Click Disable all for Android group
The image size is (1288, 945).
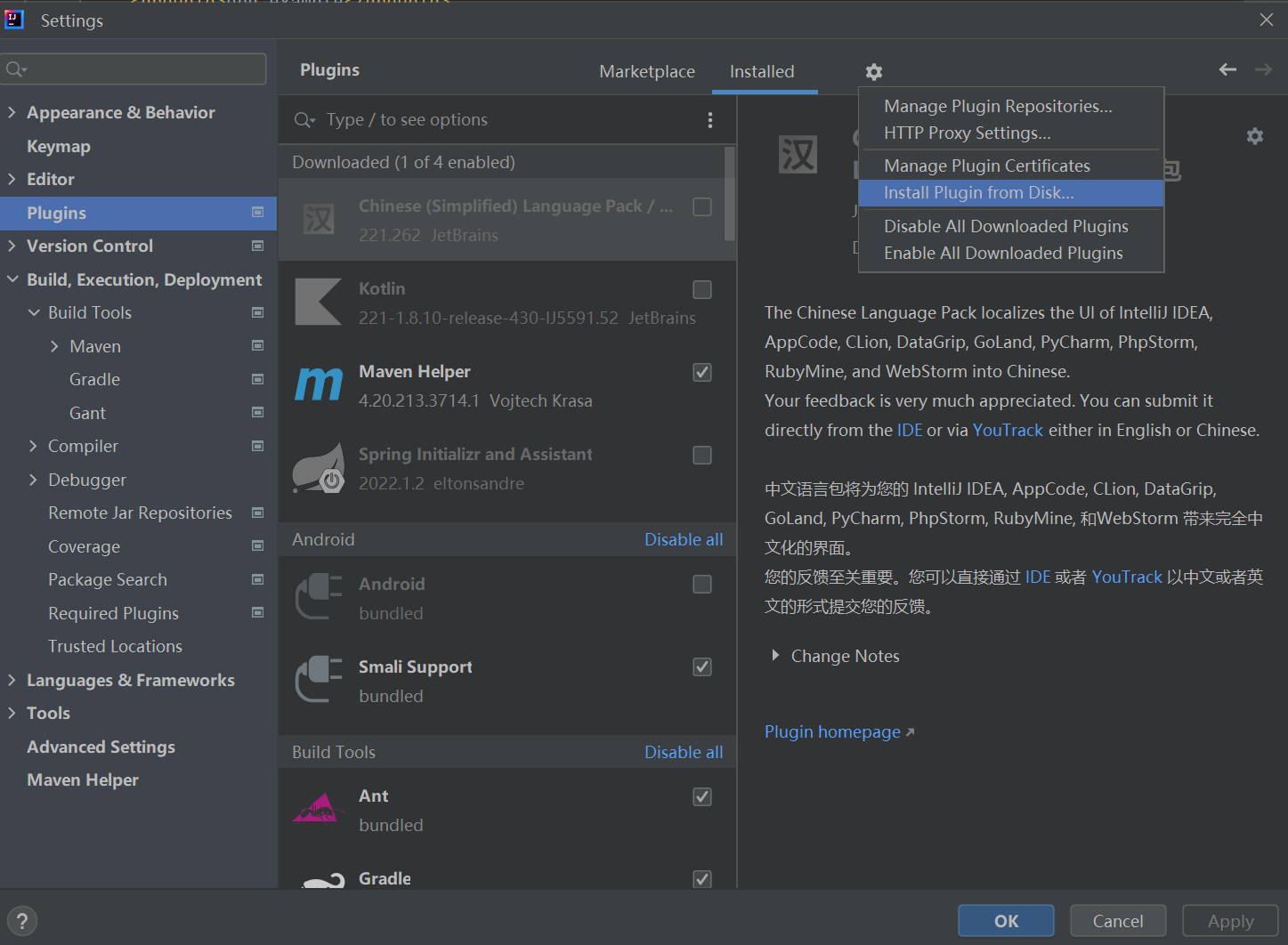point(684,539)
